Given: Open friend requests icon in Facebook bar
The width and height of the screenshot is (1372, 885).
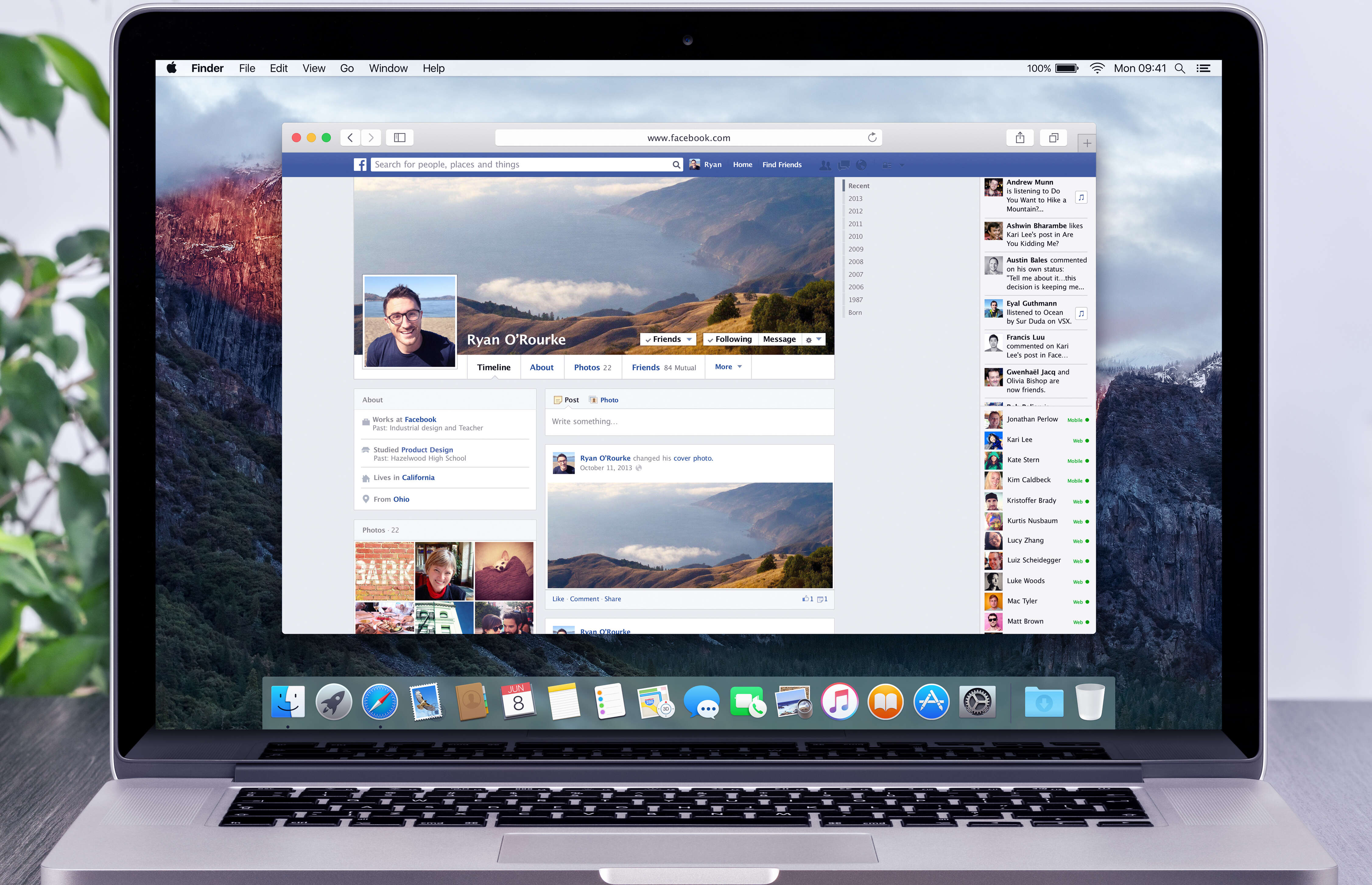Looking at the screenshot, I should (825, 165).
